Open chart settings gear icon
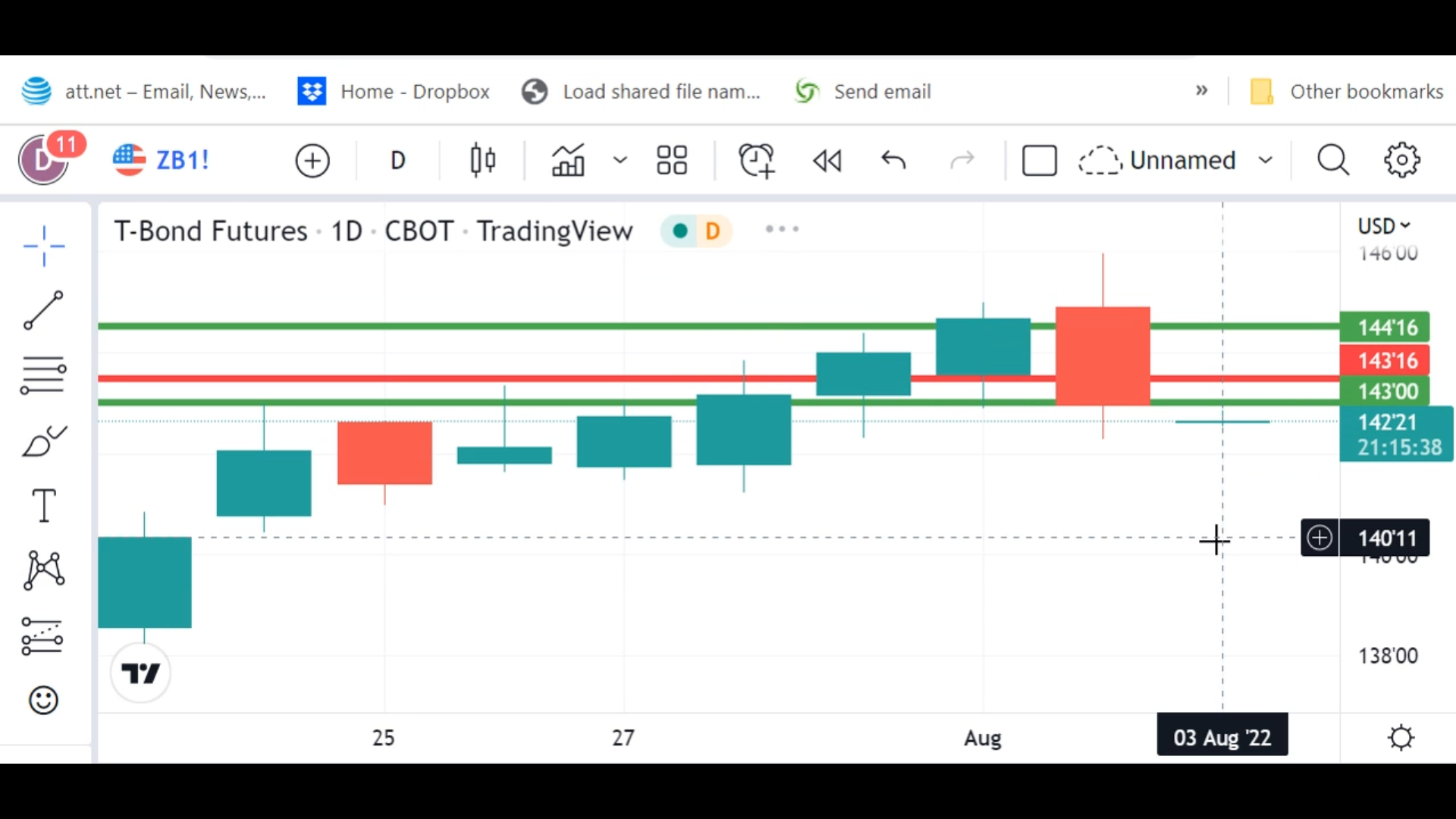Viewport: 1456px width, 819px height. (1402, 160)
